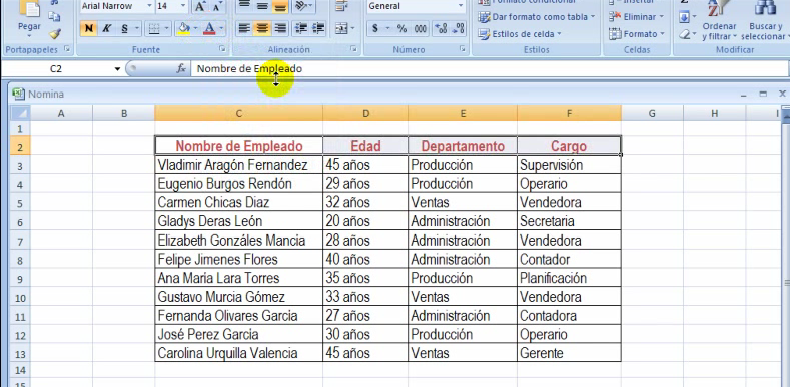Select row 8 header
The width and height of the screenshot is (790, 391).
[x=20, y=260]
